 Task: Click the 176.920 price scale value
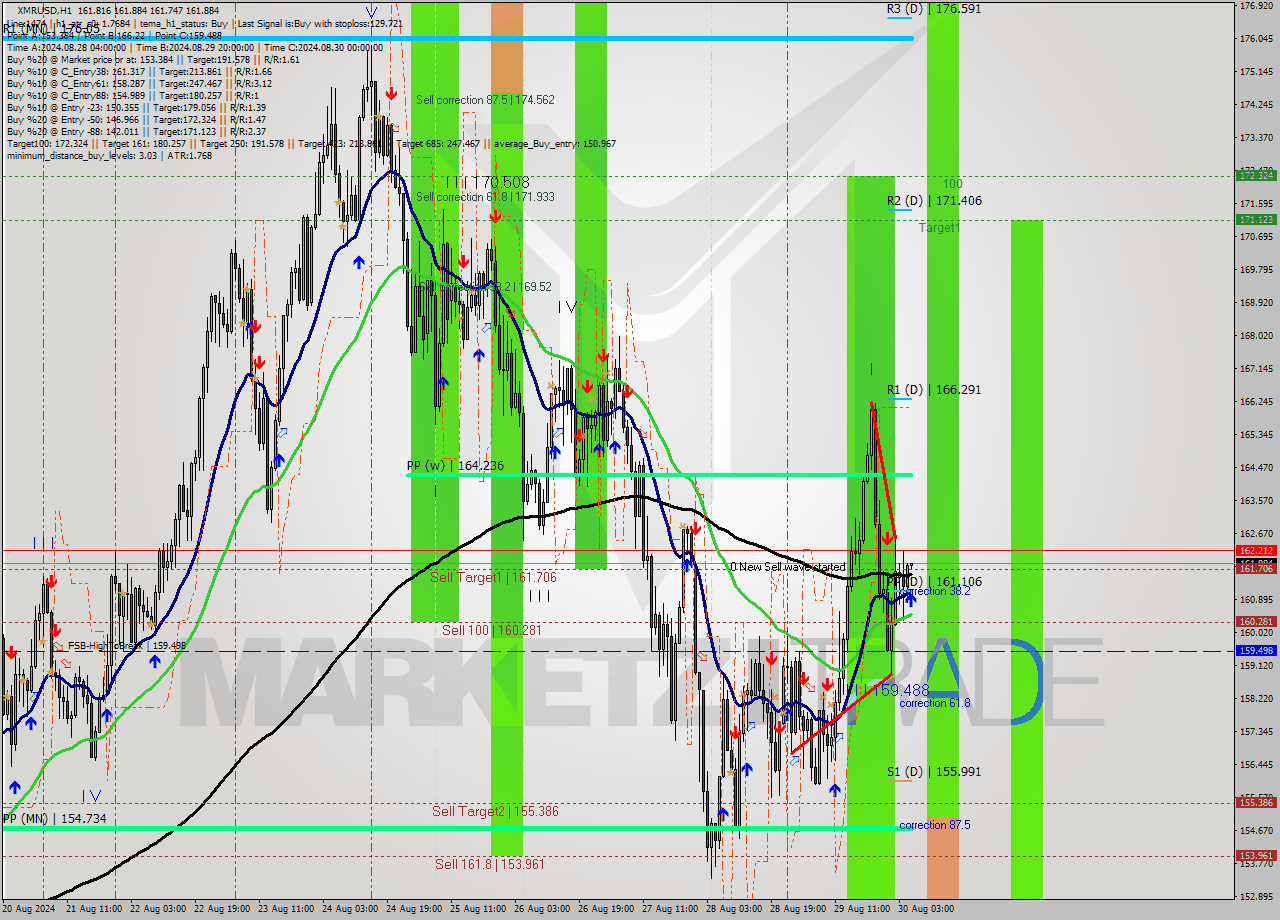1256,6
